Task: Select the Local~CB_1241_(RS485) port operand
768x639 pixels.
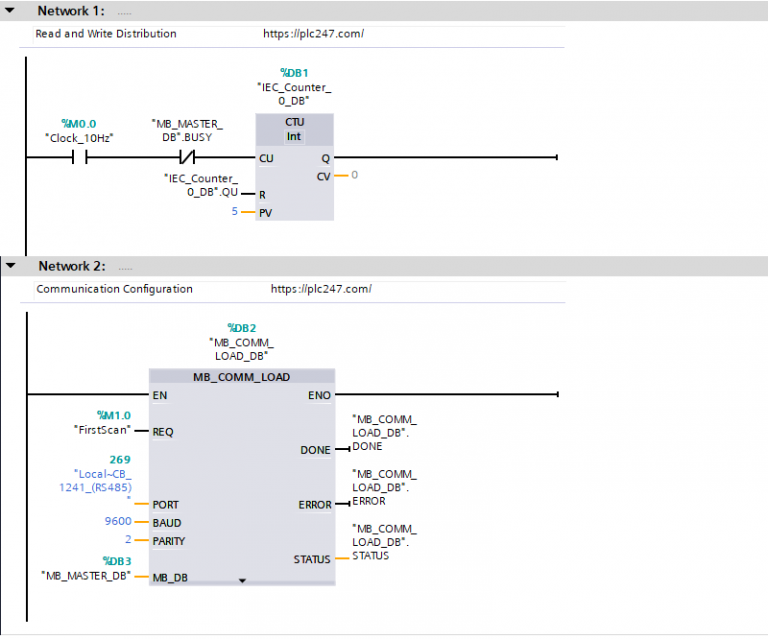Action: pos(102,479)
